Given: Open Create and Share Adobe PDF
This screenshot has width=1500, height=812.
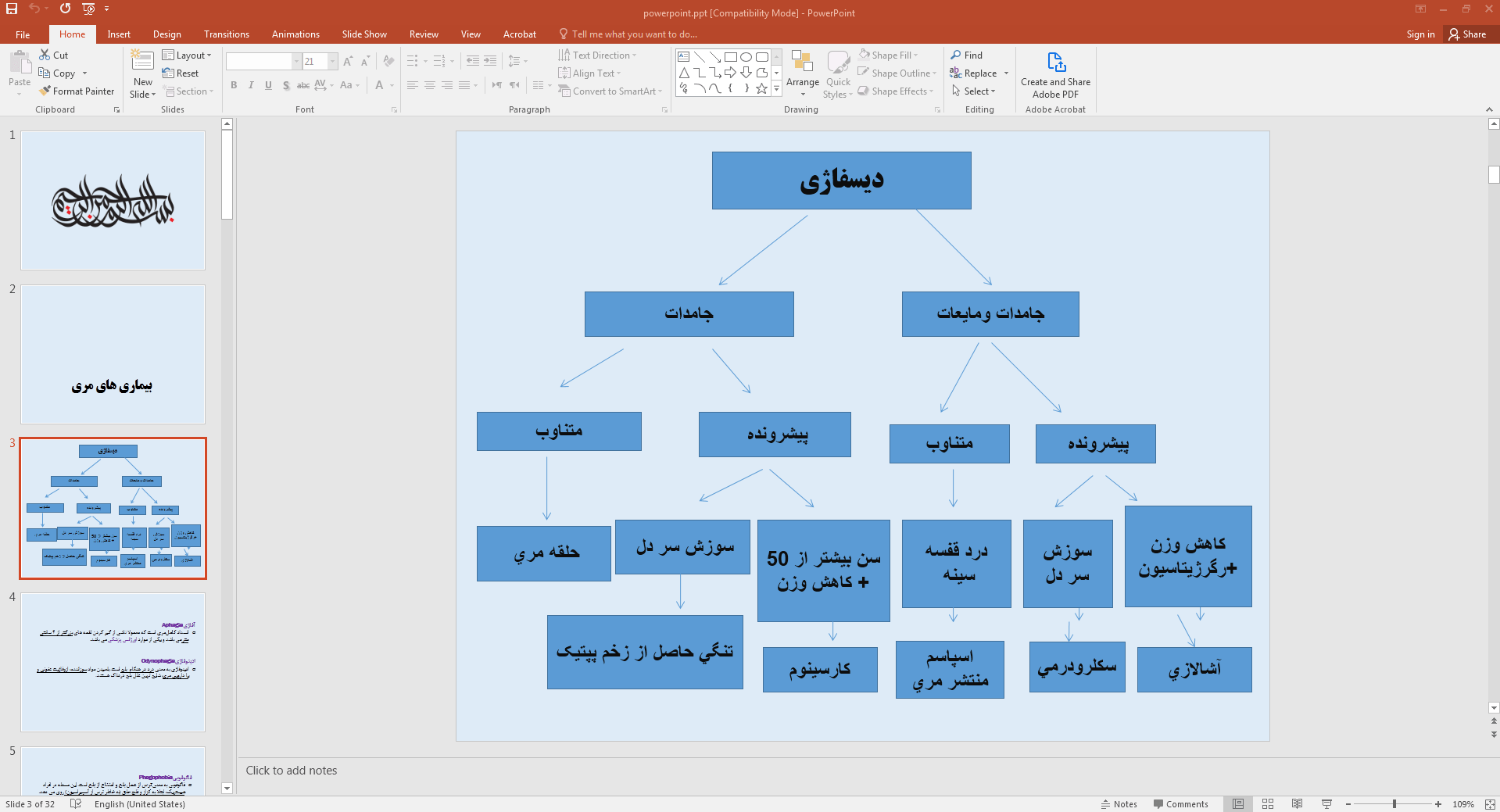Looking at the screenshot, I should (1055, 75).
